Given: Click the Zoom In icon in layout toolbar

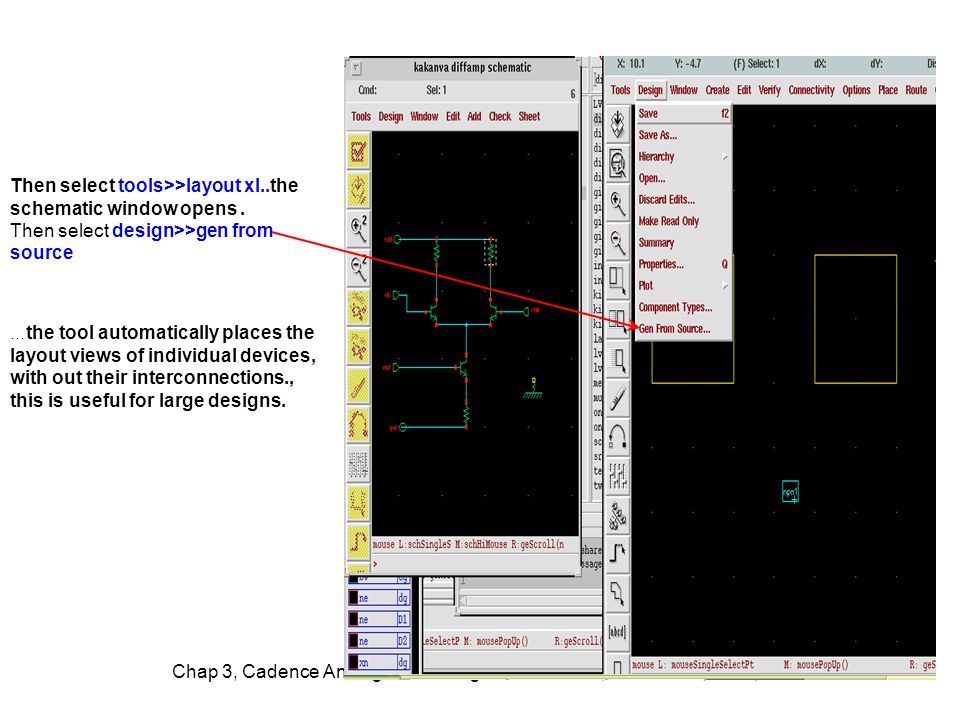Looking at the screenshot, I should tap(618, 203).
